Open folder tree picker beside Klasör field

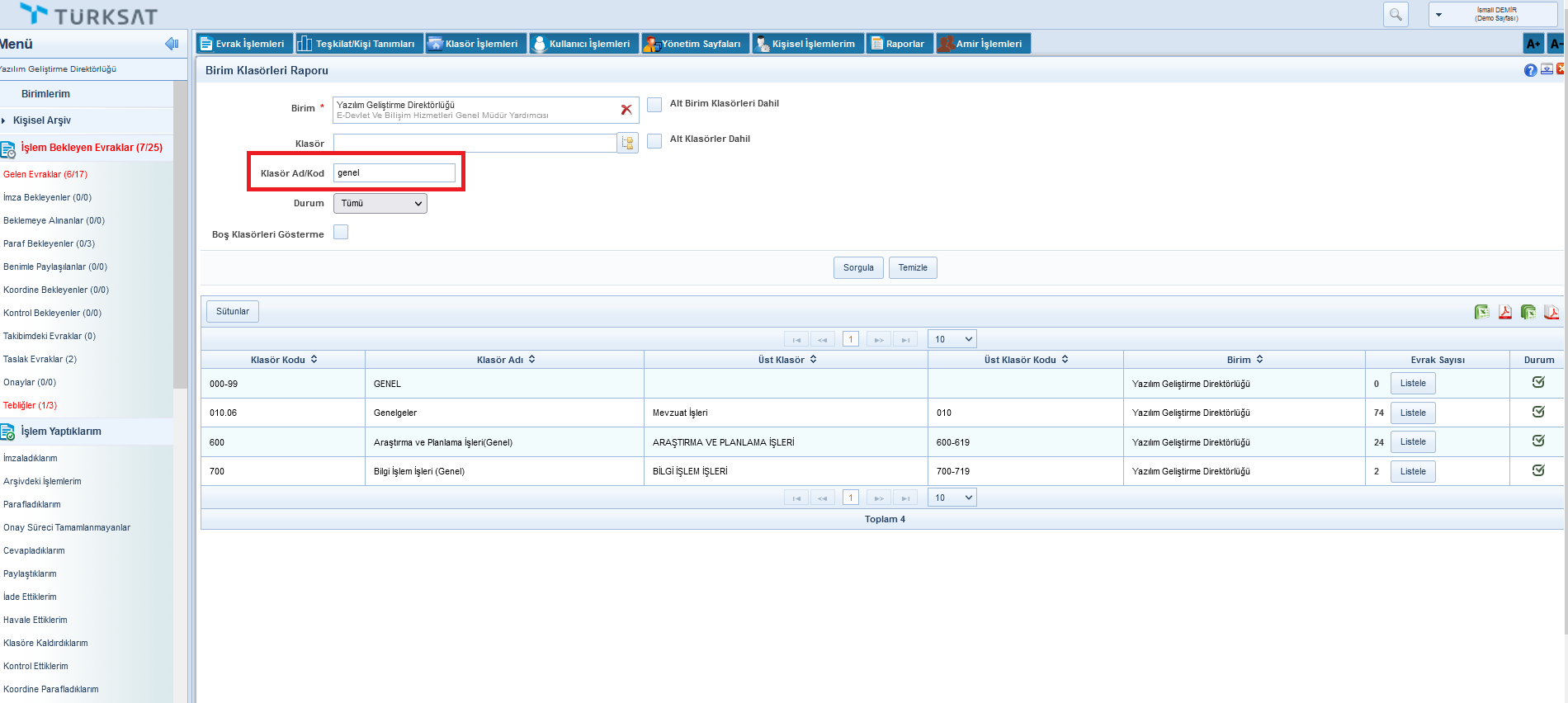[627, 144]
